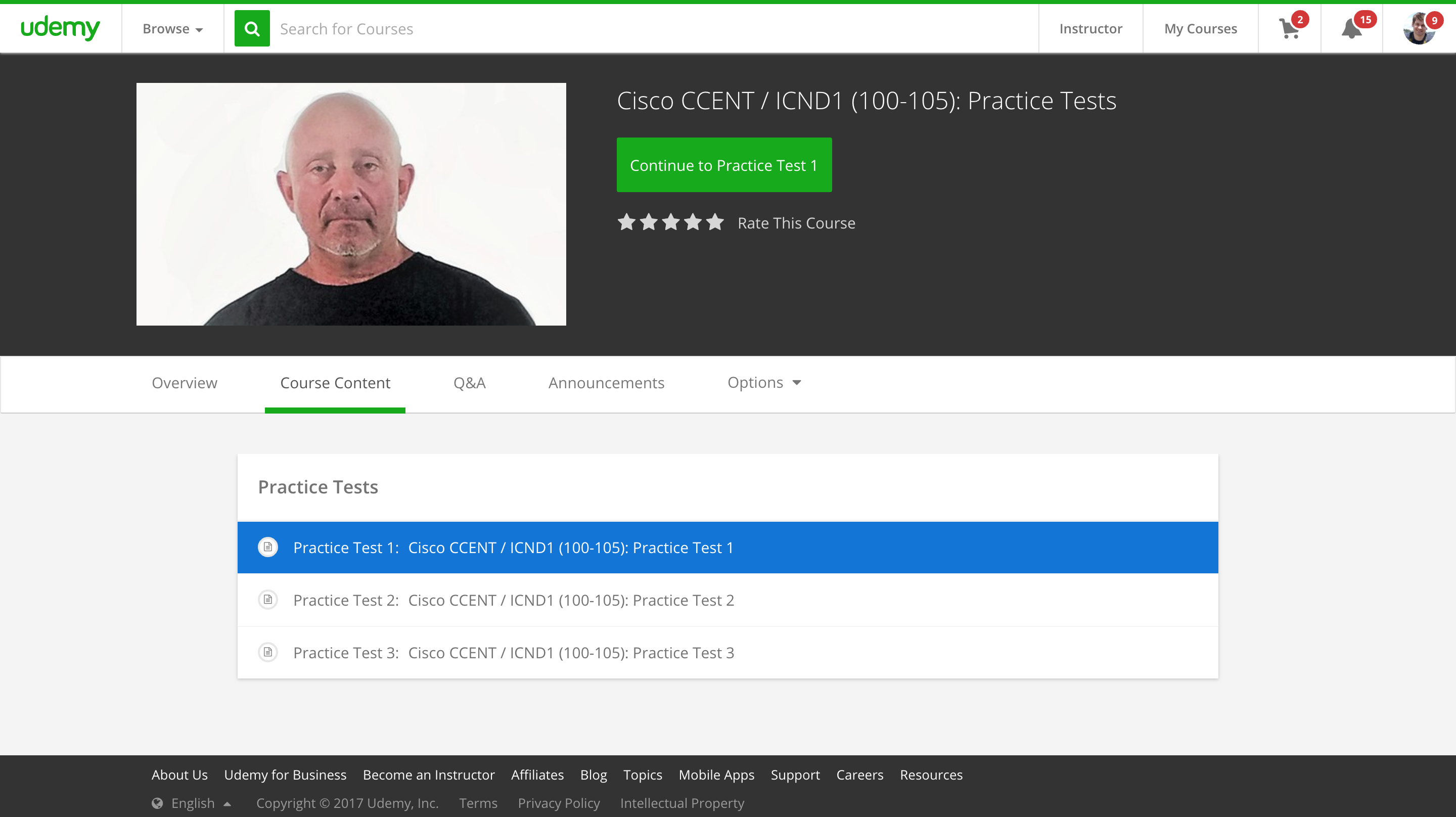Rate course with the fifth star
Image resolution: width=1456 pixels, height=817 pixels.
pos(714,222)
